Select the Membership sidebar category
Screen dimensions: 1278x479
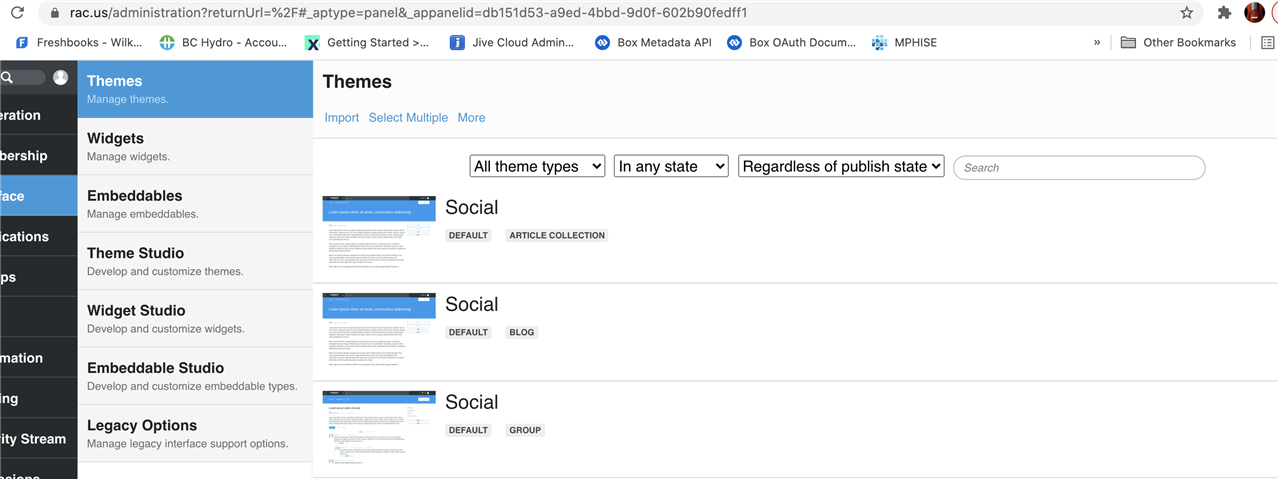point(38,155)
